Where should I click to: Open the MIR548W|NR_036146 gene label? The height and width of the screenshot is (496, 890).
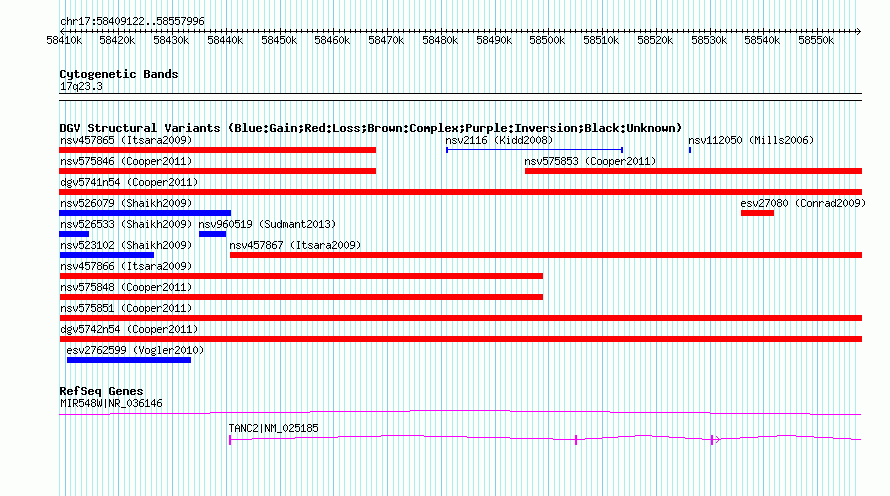[x=111, y=403]
